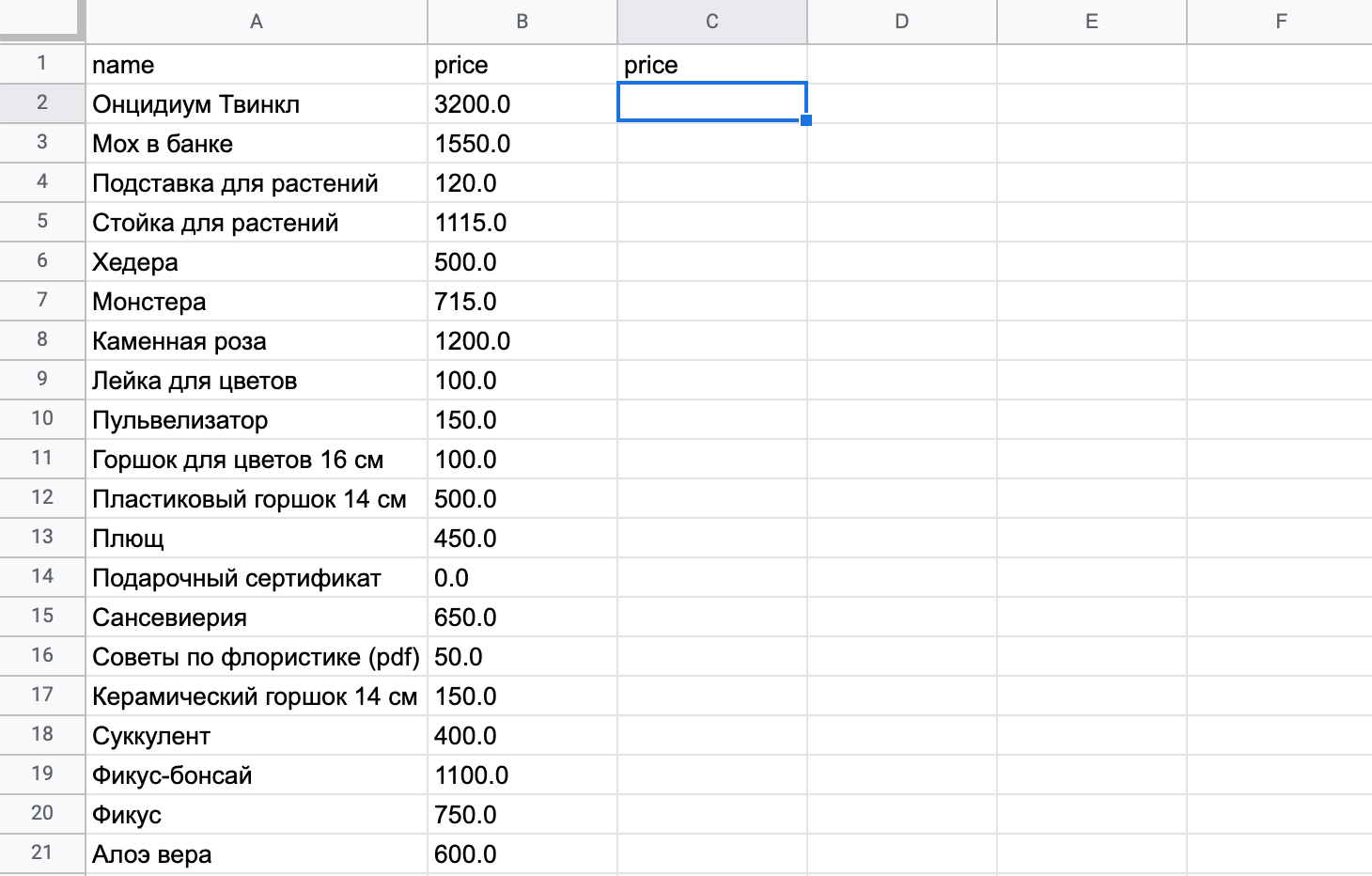Select row 21 via its row number

42,853
